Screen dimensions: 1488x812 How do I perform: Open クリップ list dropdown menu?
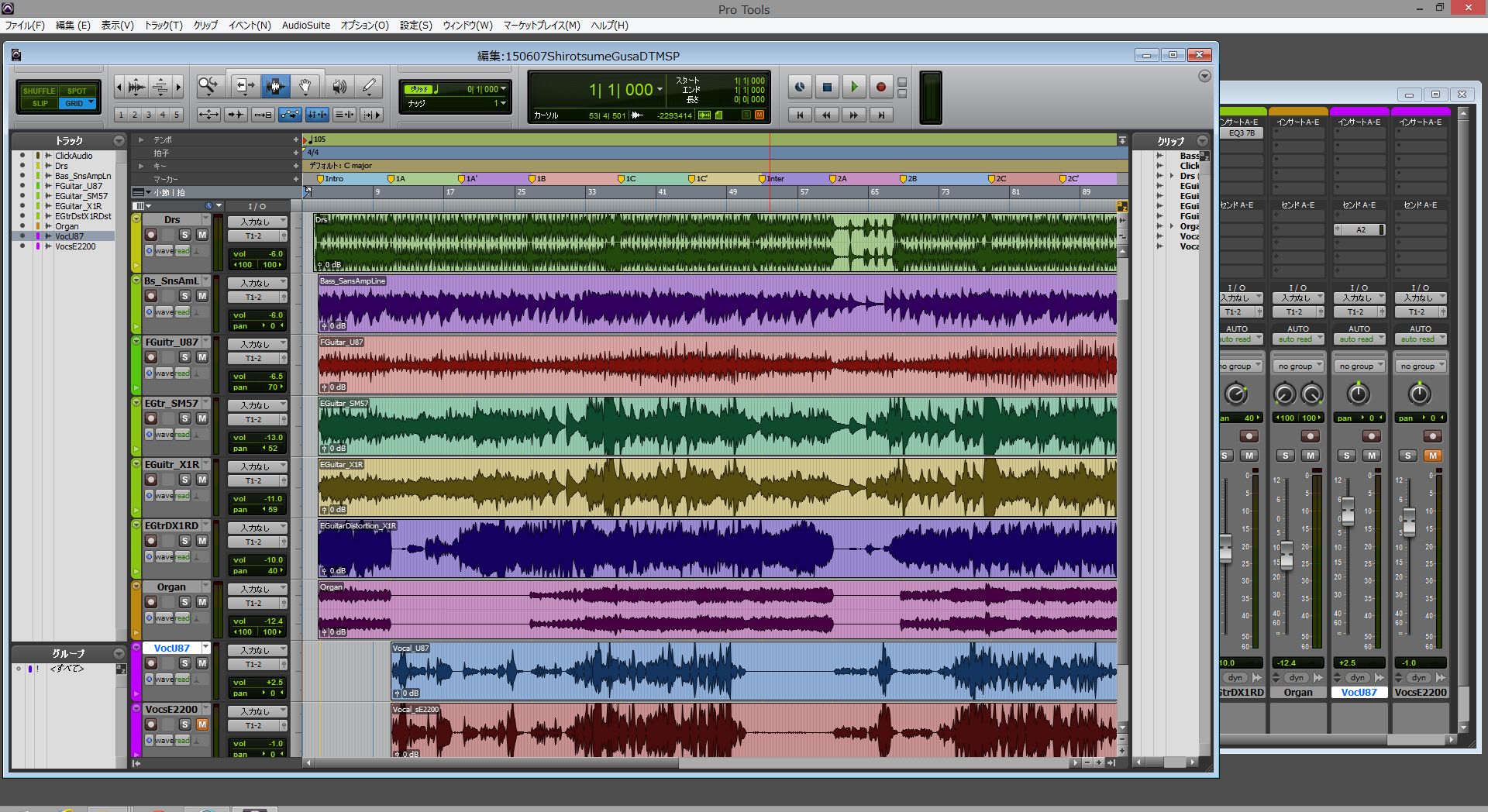point(1202,141)
